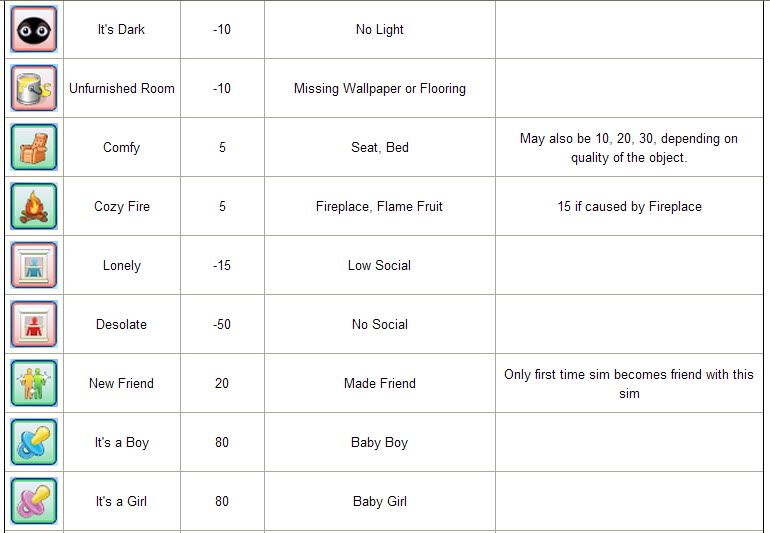Click the New Friend two people icon

34,383
